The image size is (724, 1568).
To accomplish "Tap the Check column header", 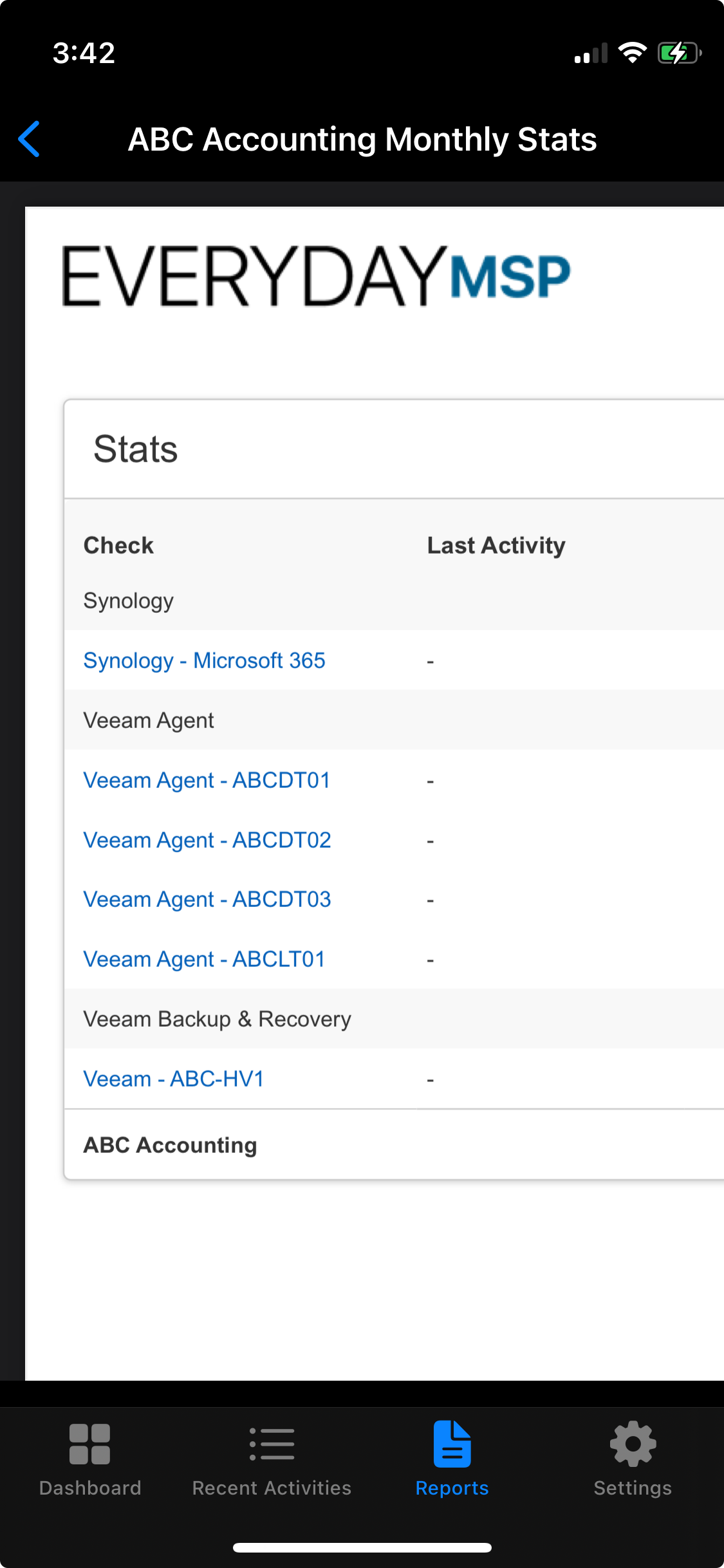I will [x=118, y=545].
